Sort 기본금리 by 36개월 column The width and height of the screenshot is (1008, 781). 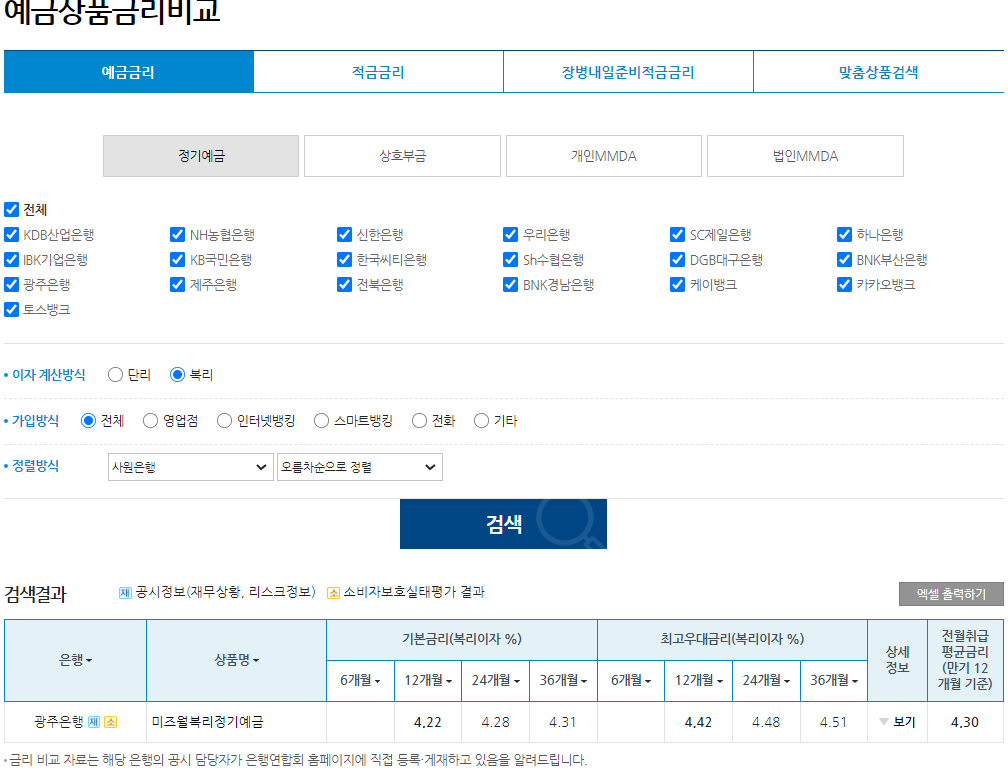(563, 680)
